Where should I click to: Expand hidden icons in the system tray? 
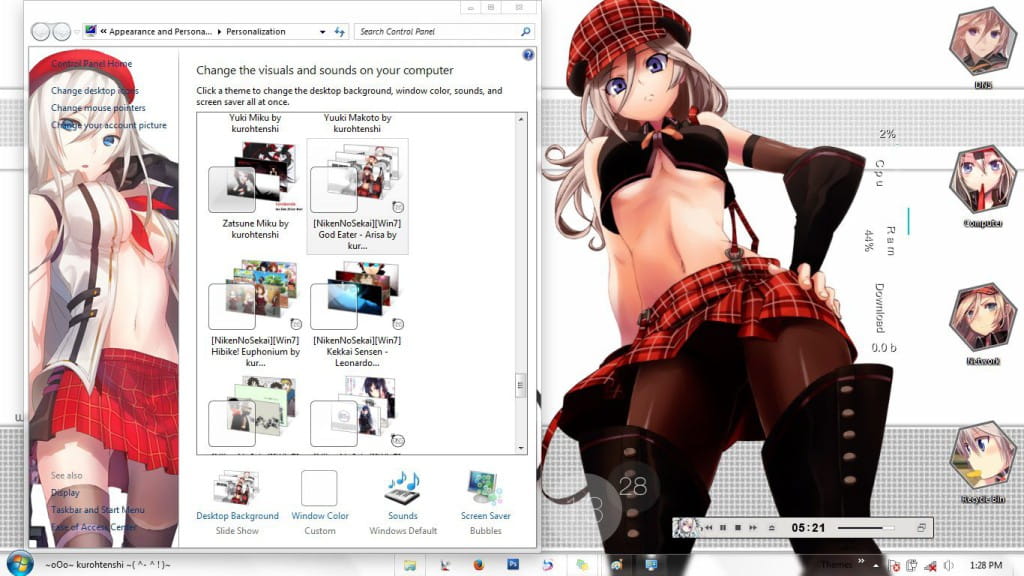[x=876, y=564]
